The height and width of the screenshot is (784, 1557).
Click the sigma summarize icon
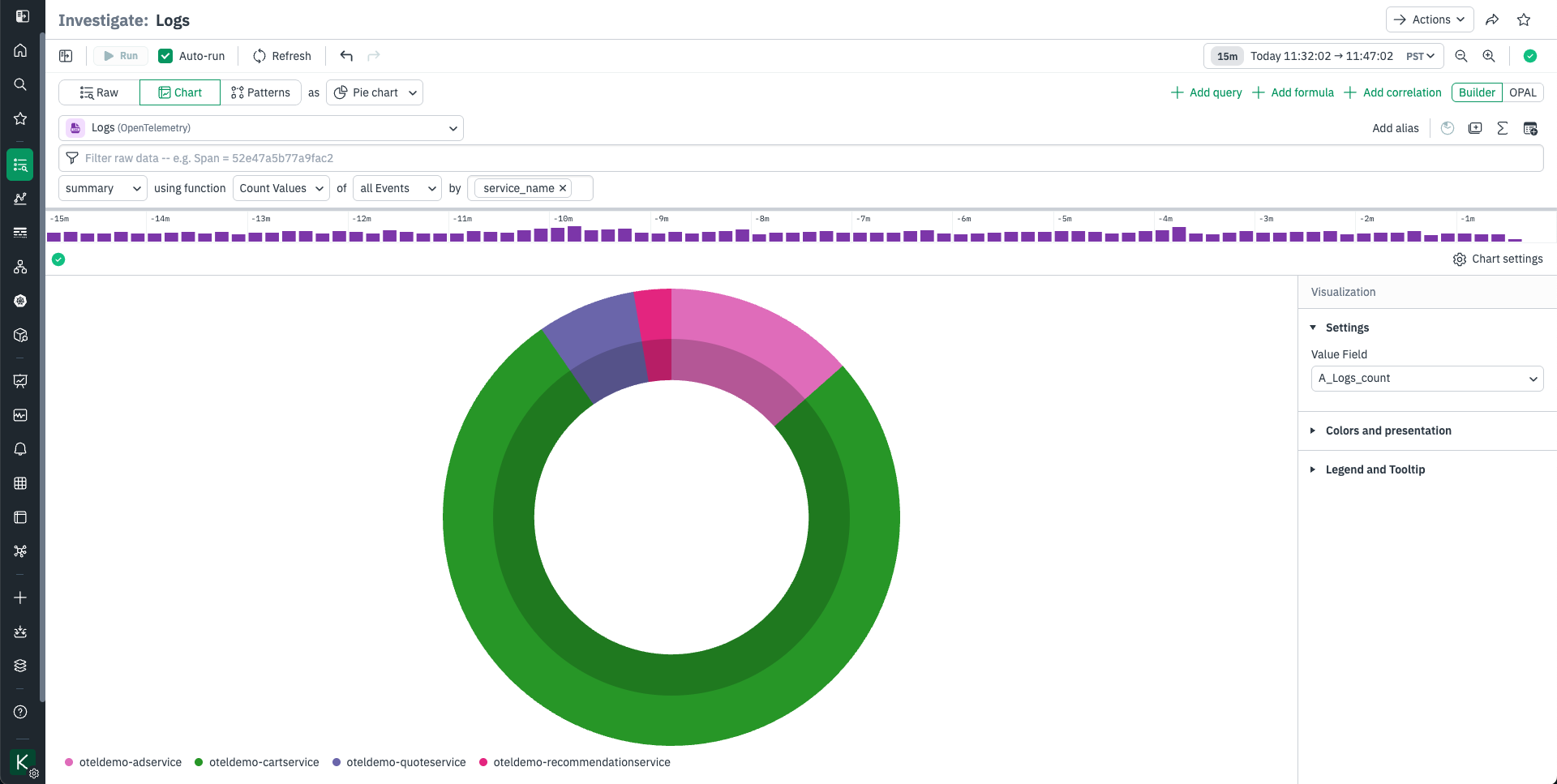pyautogui.click(x=1503, y=128)
